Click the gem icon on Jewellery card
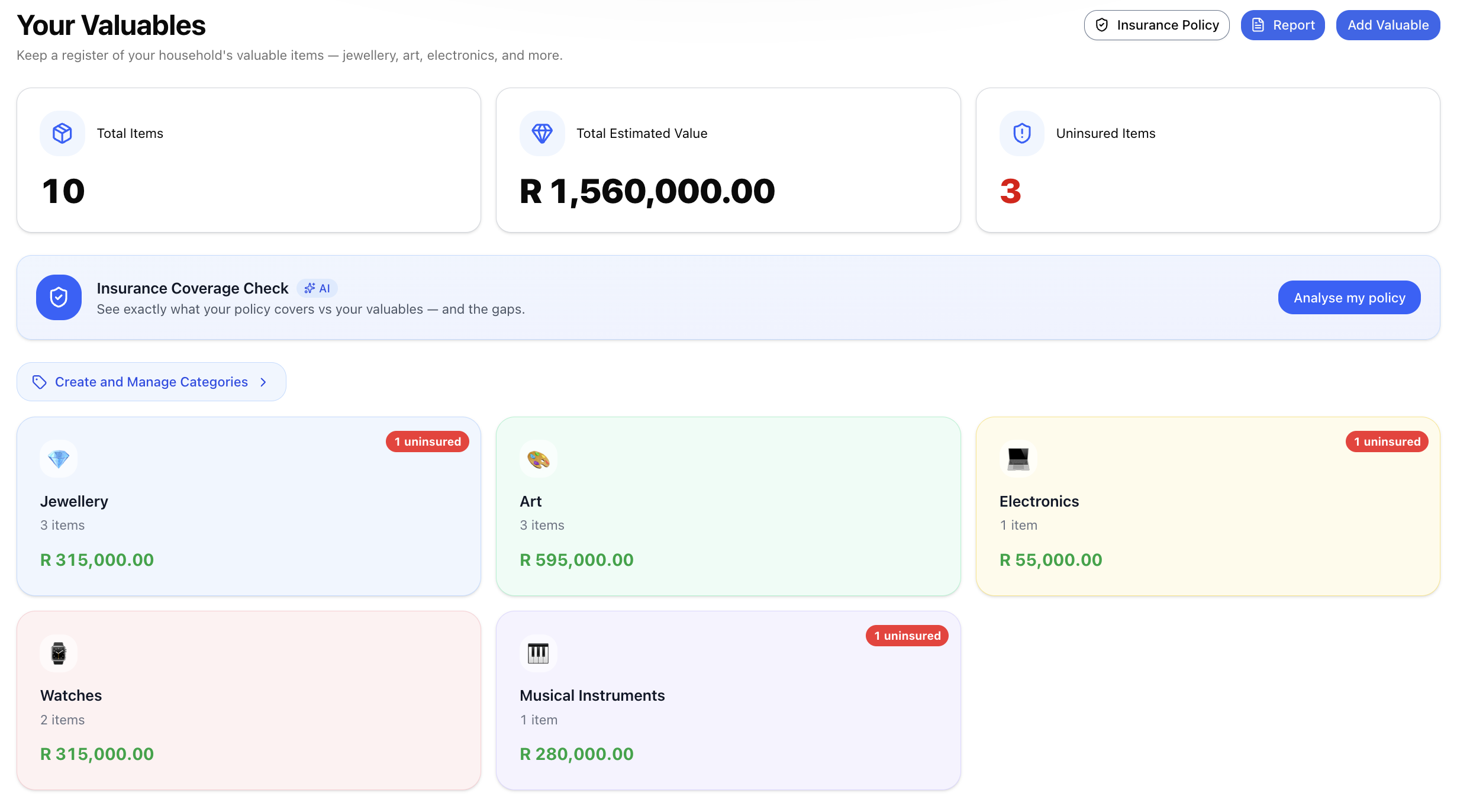This screenshot has width=1457, height=812. coord(59,459)
